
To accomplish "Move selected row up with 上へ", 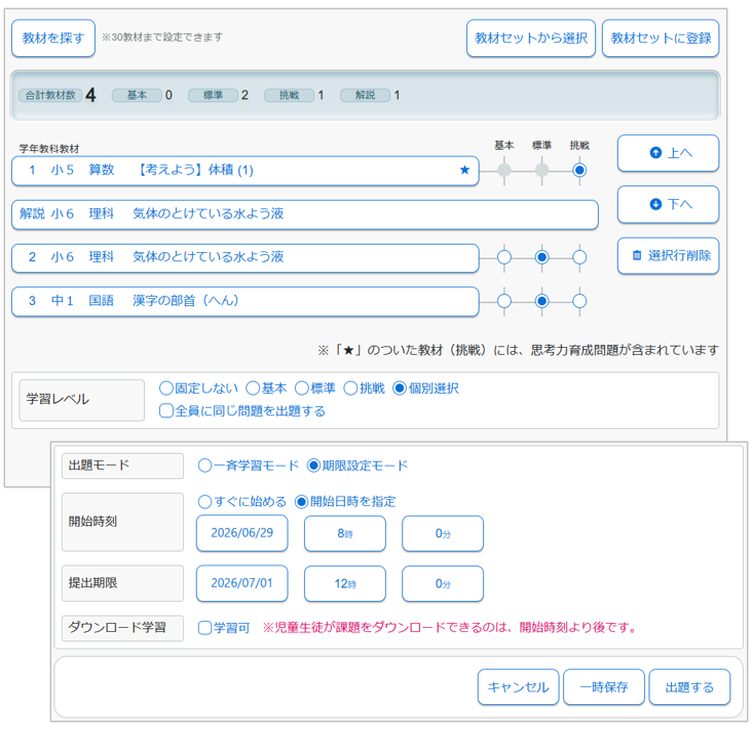I will tap(668, 153).
